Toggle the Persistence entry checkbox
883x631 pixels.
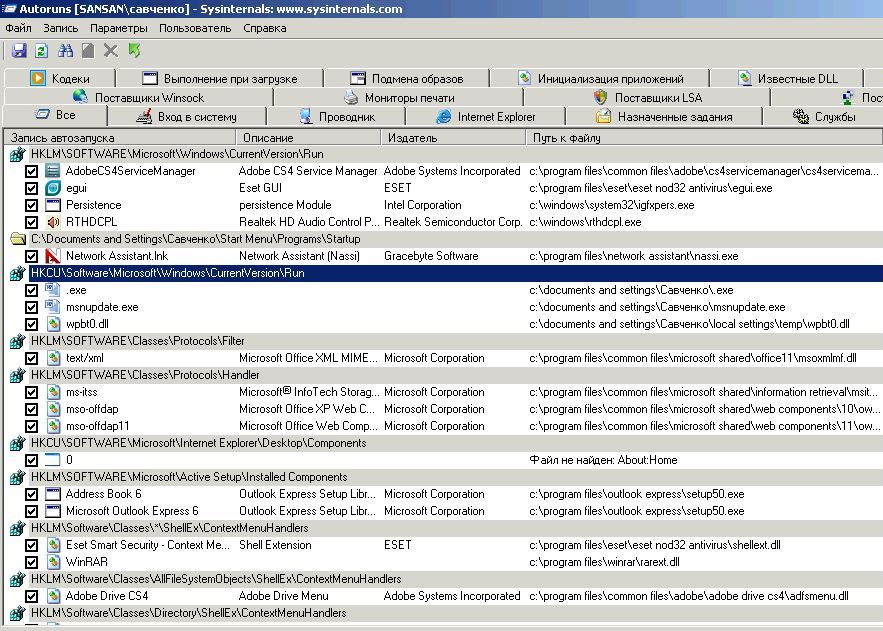coord(32,205)
